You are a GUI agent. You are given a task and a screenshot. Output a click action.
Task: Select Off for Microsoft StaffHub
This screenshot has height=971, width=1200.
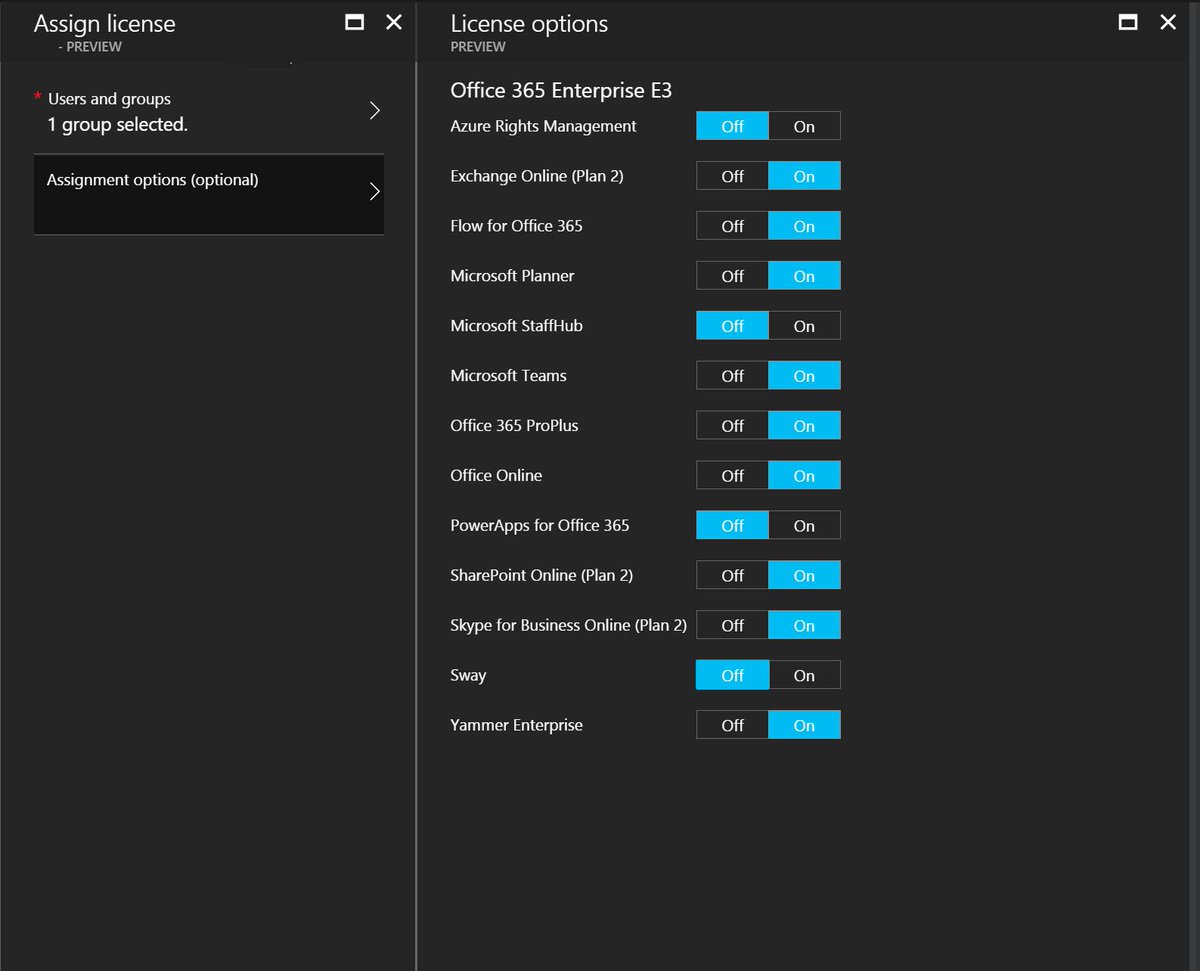732,326
